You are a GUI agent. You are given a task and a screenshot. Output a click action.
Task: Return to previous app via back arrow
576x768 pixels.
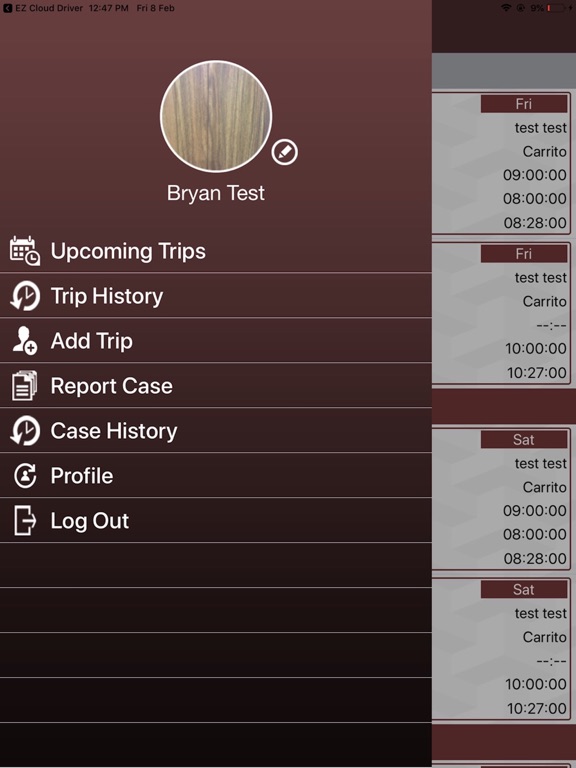7,8
